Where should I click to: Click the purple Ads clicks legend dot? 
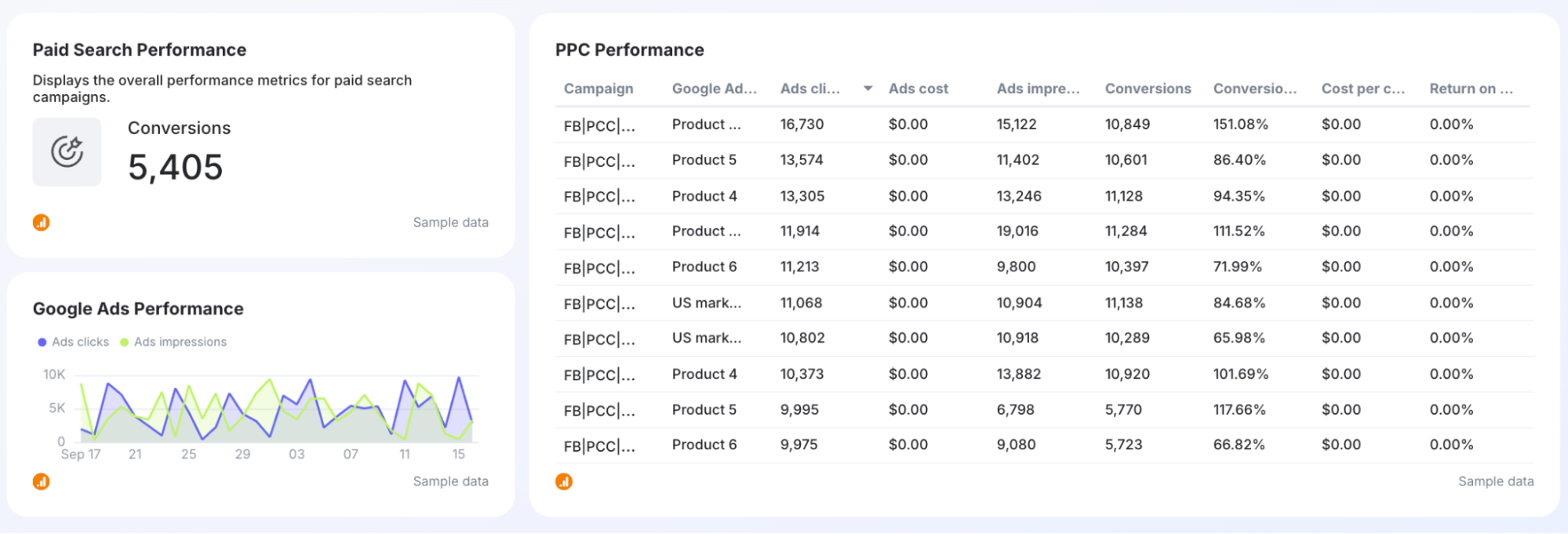pyautogui.click(x=42, y=342)
